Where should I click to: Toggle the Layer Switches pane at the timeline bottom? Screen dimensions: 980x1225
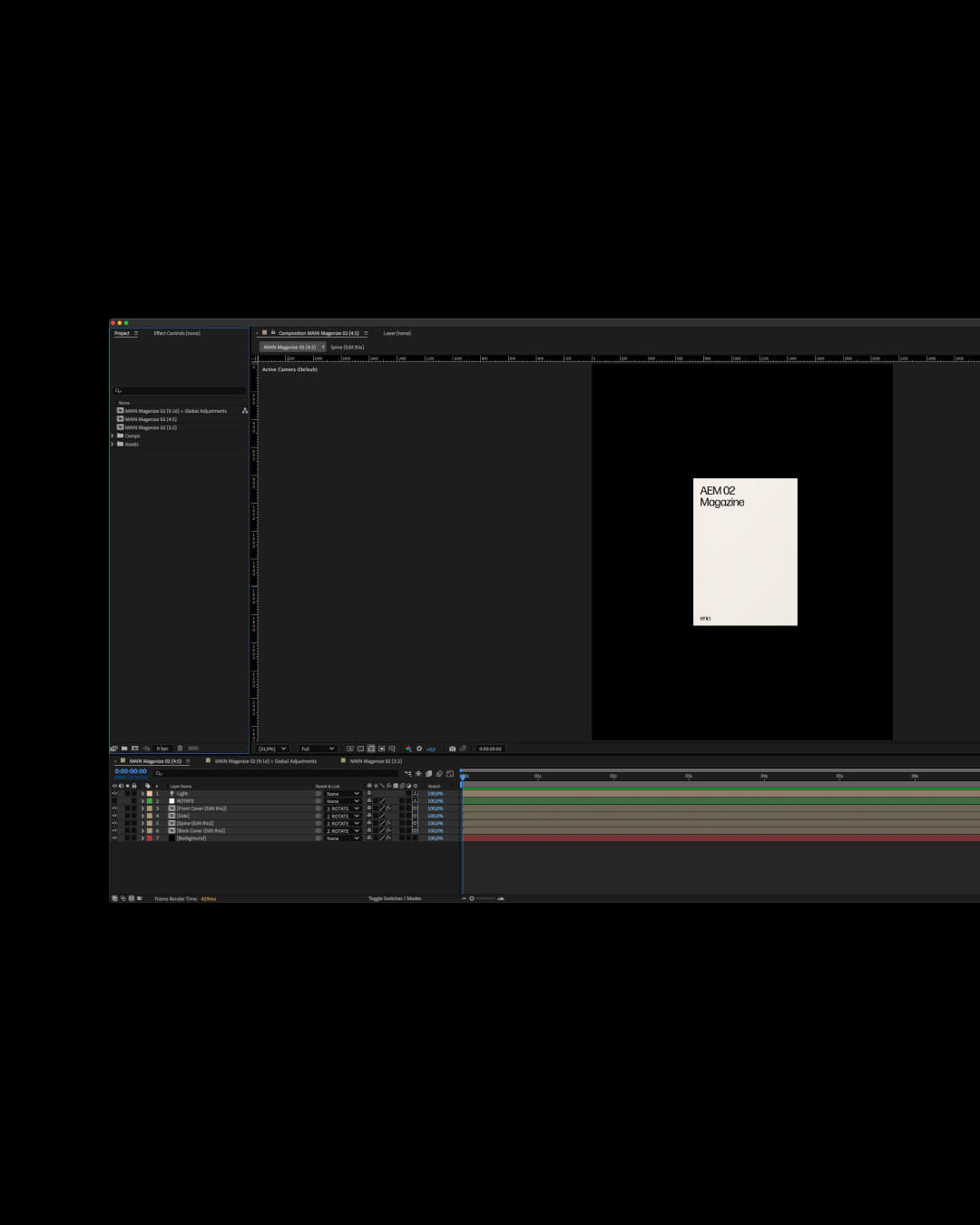(x=114, y=898)
